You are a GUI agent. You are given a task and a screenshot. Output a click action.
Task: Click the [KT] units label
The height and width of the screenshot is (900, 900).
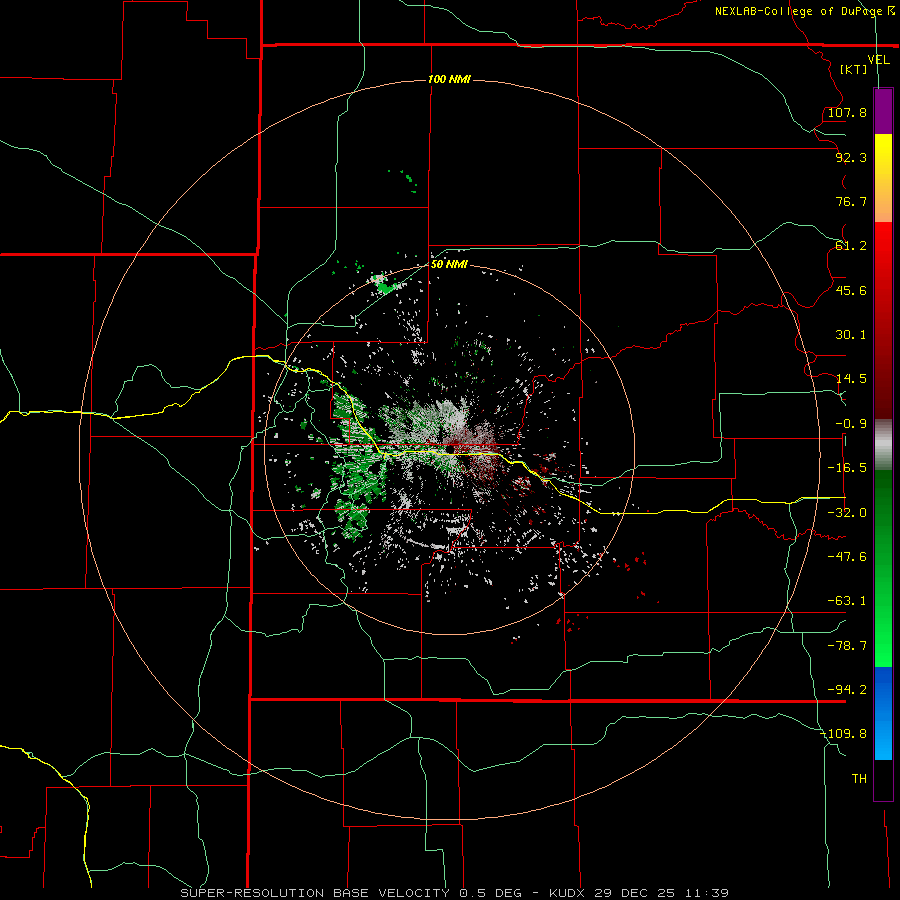coord(854,69)
